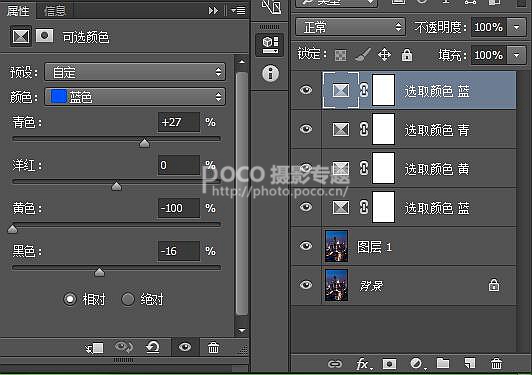
Task: Expand the 填充 slider arrow
Action: (516, 55)
